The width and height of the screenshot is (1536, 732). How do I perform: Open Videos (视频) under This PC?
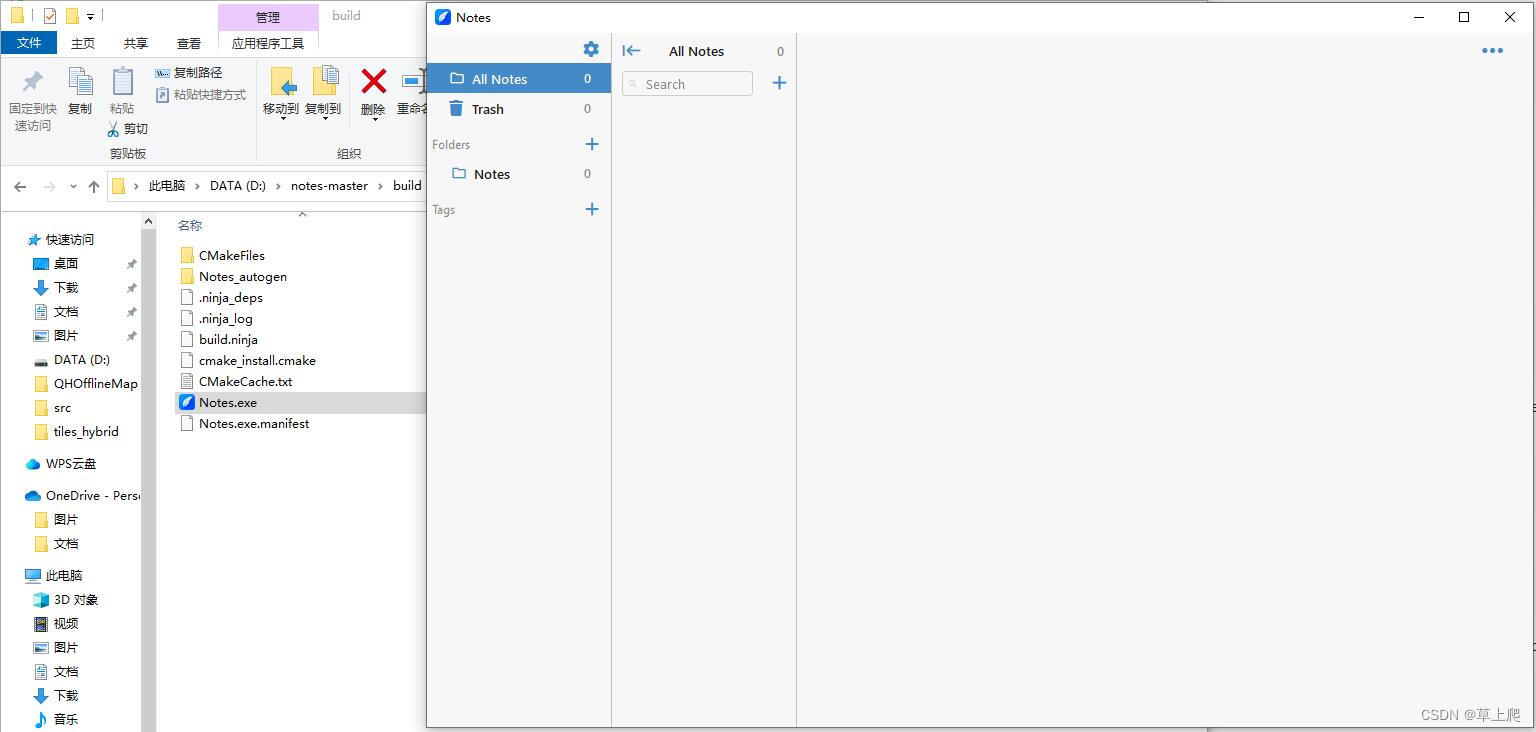[56, 624]
